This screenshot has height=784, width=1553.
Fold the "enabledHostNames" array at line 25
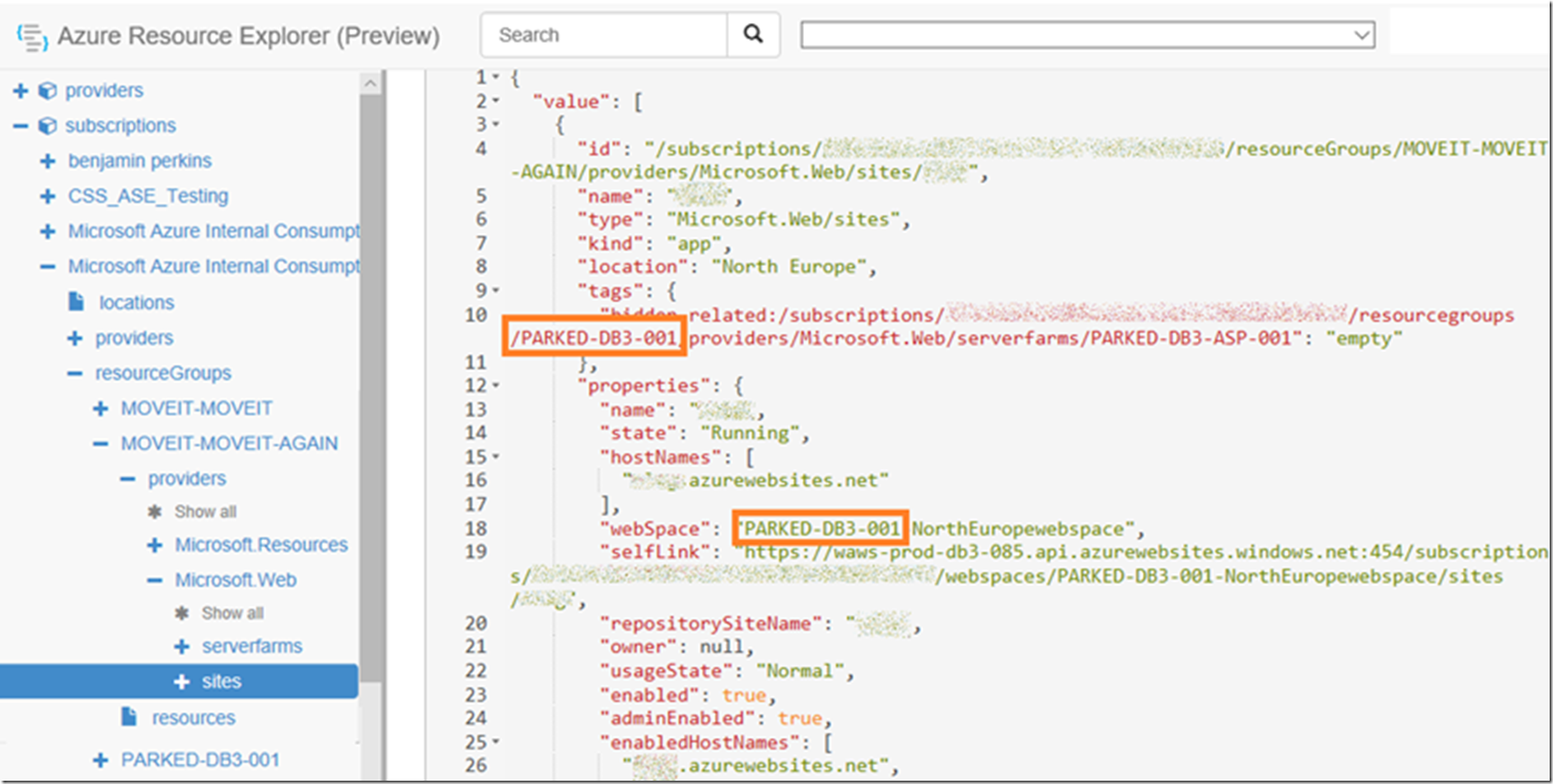coord(495,742)
